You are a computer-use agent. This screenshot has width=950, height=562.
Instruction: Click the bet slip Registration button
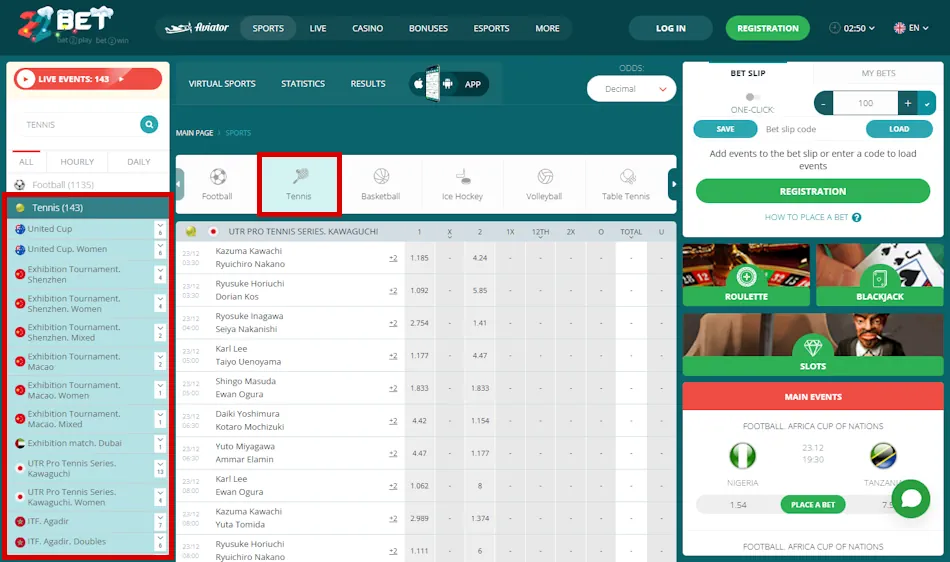pos(812,191)
